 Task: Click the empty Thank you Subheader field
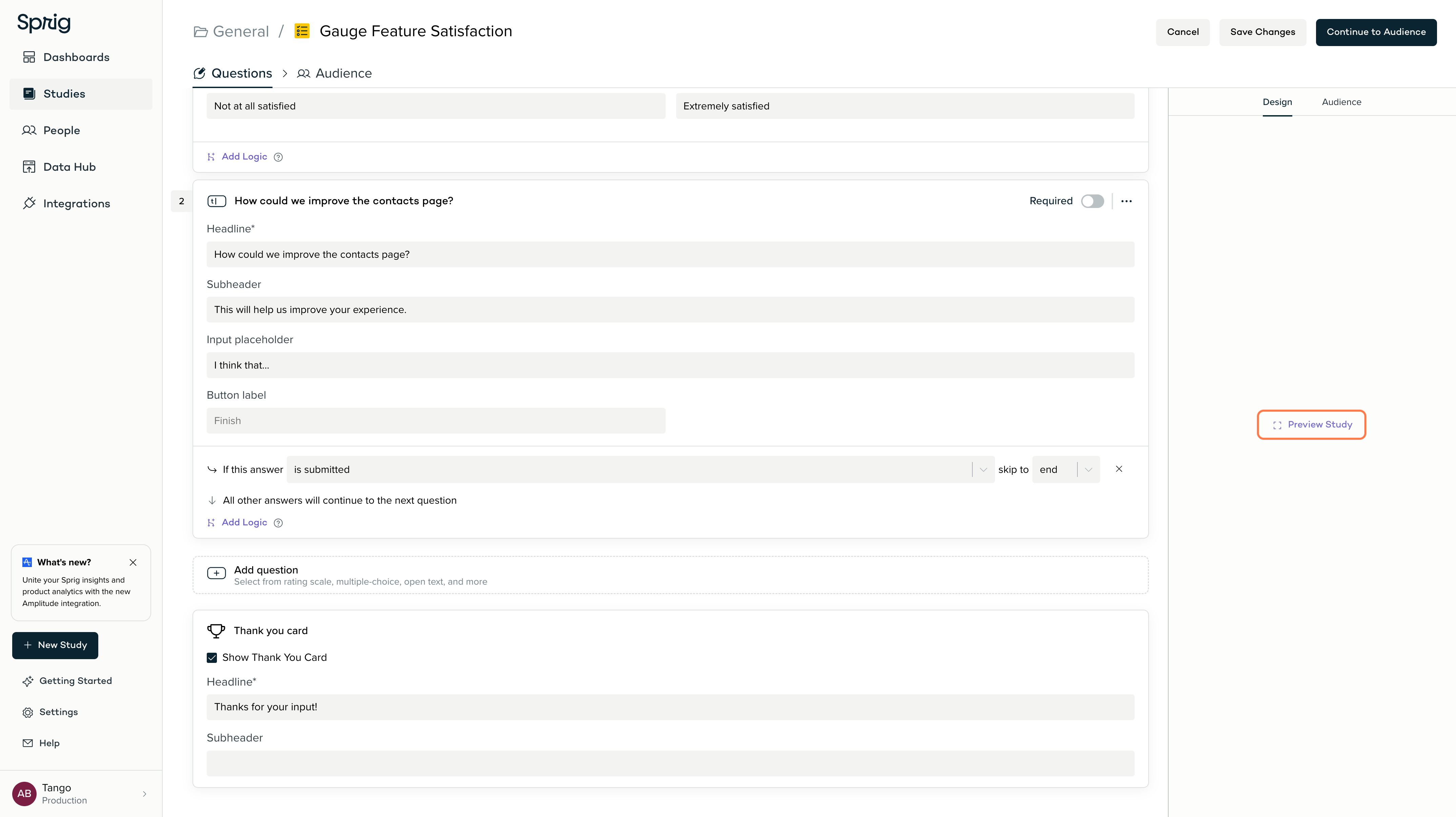pos(670,763)
